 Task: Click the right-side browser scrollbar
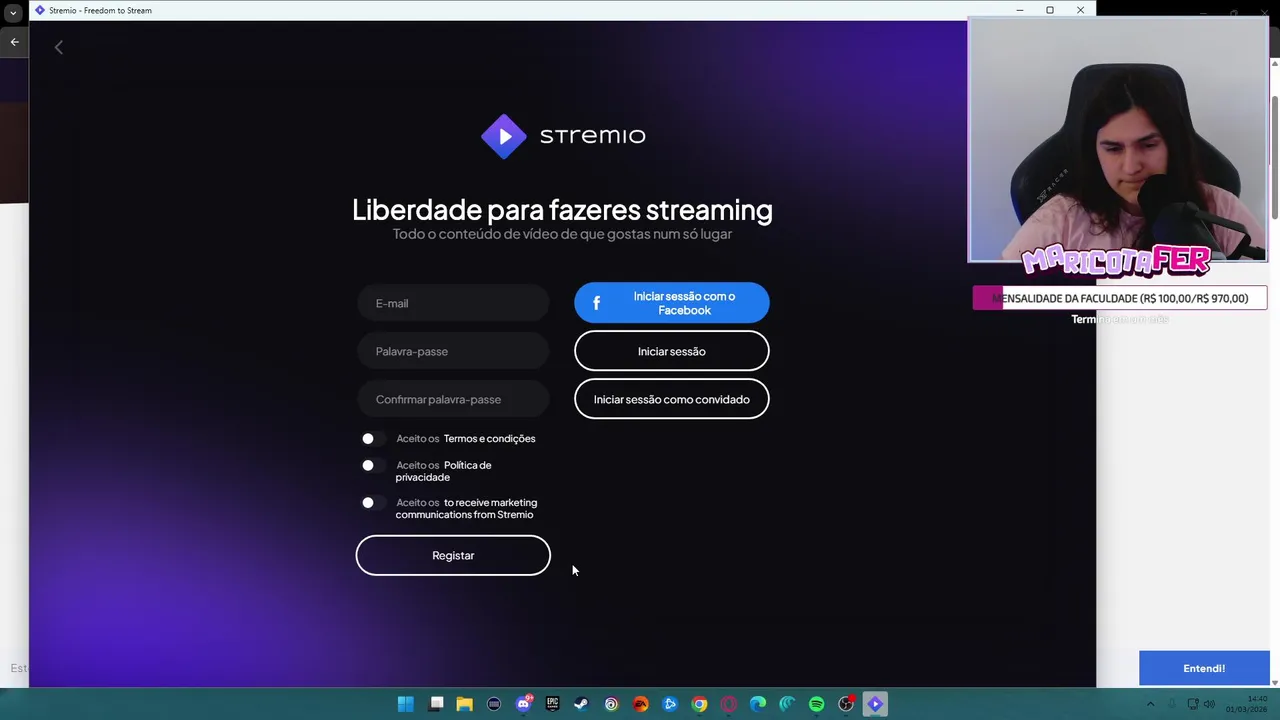click(x=1274, y=158)
